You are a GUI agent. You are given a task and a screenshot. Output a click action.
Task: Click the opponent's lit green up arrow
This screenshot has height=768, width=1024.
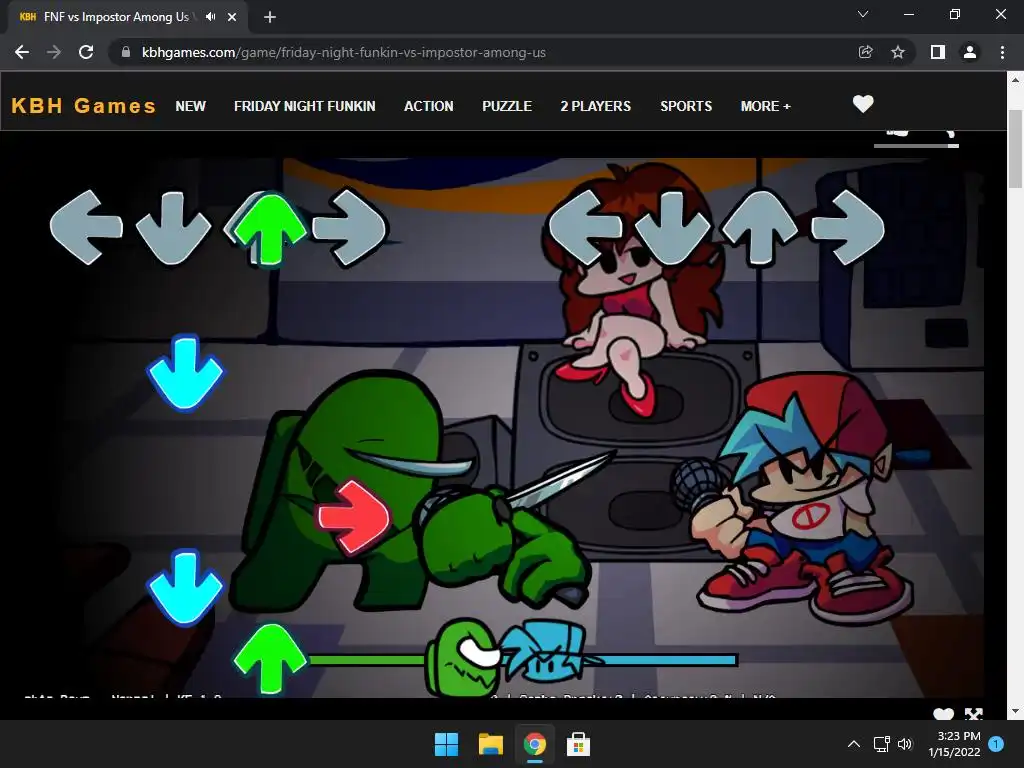[269, 230]
